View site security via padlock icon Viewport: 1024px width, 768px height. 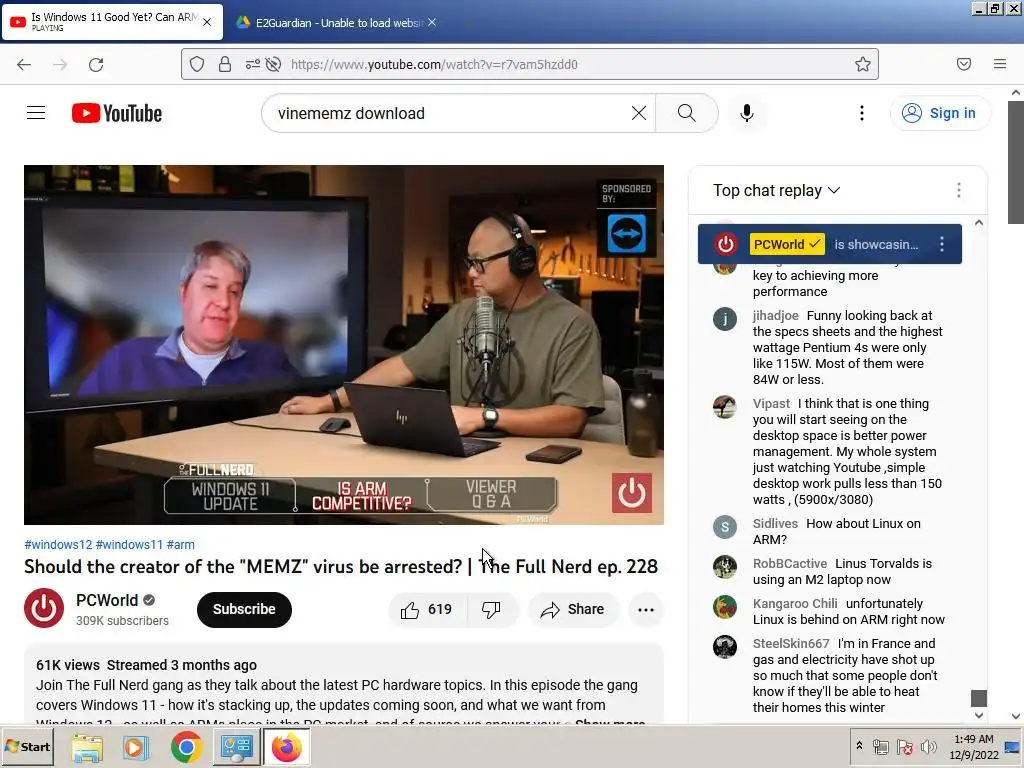coord(225,64)
